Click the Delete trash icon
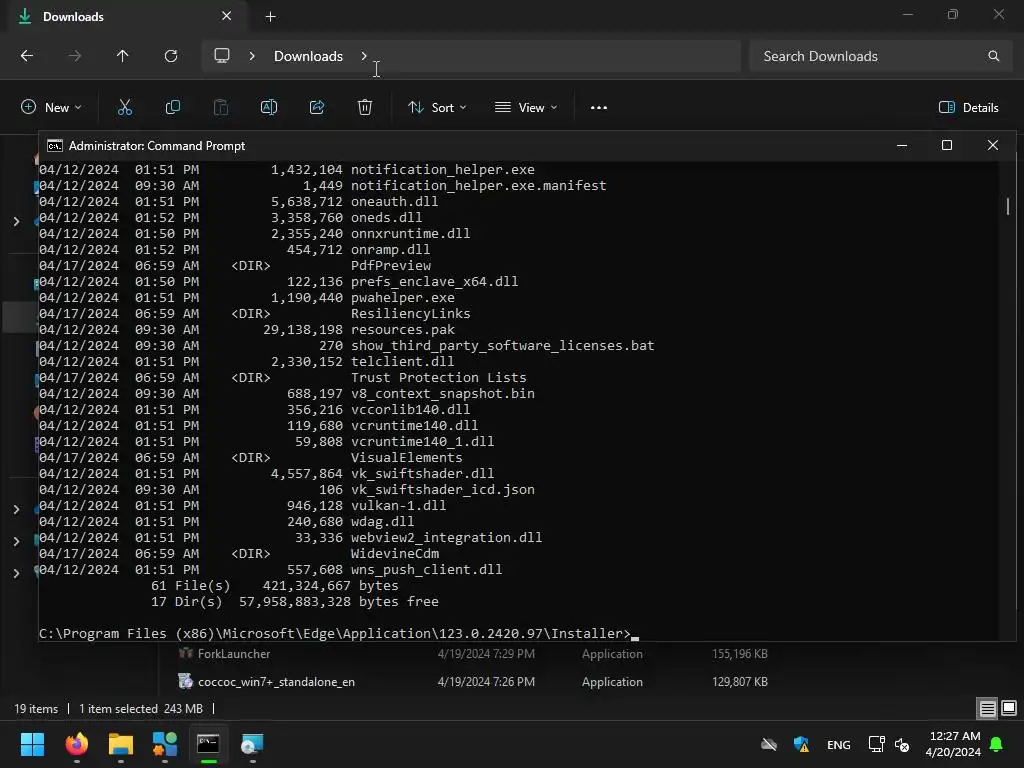This screenshot has height=768, width=1024. [x=365, y=108]
